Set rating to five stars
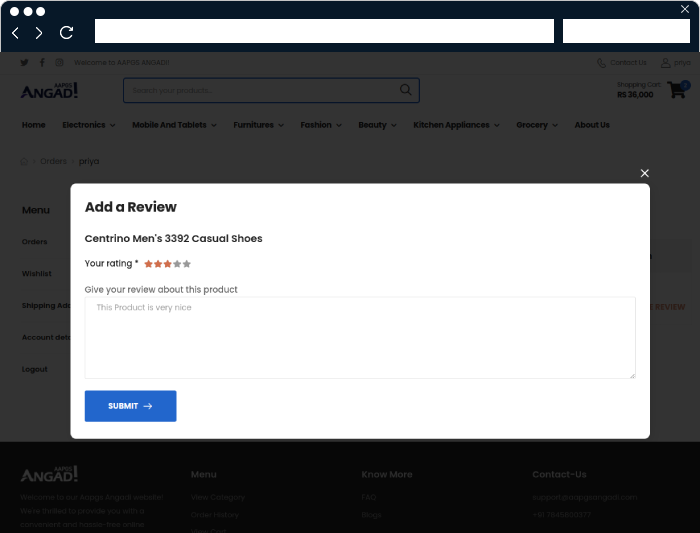Viewport: 700px width, 533px height. (187, 264)
